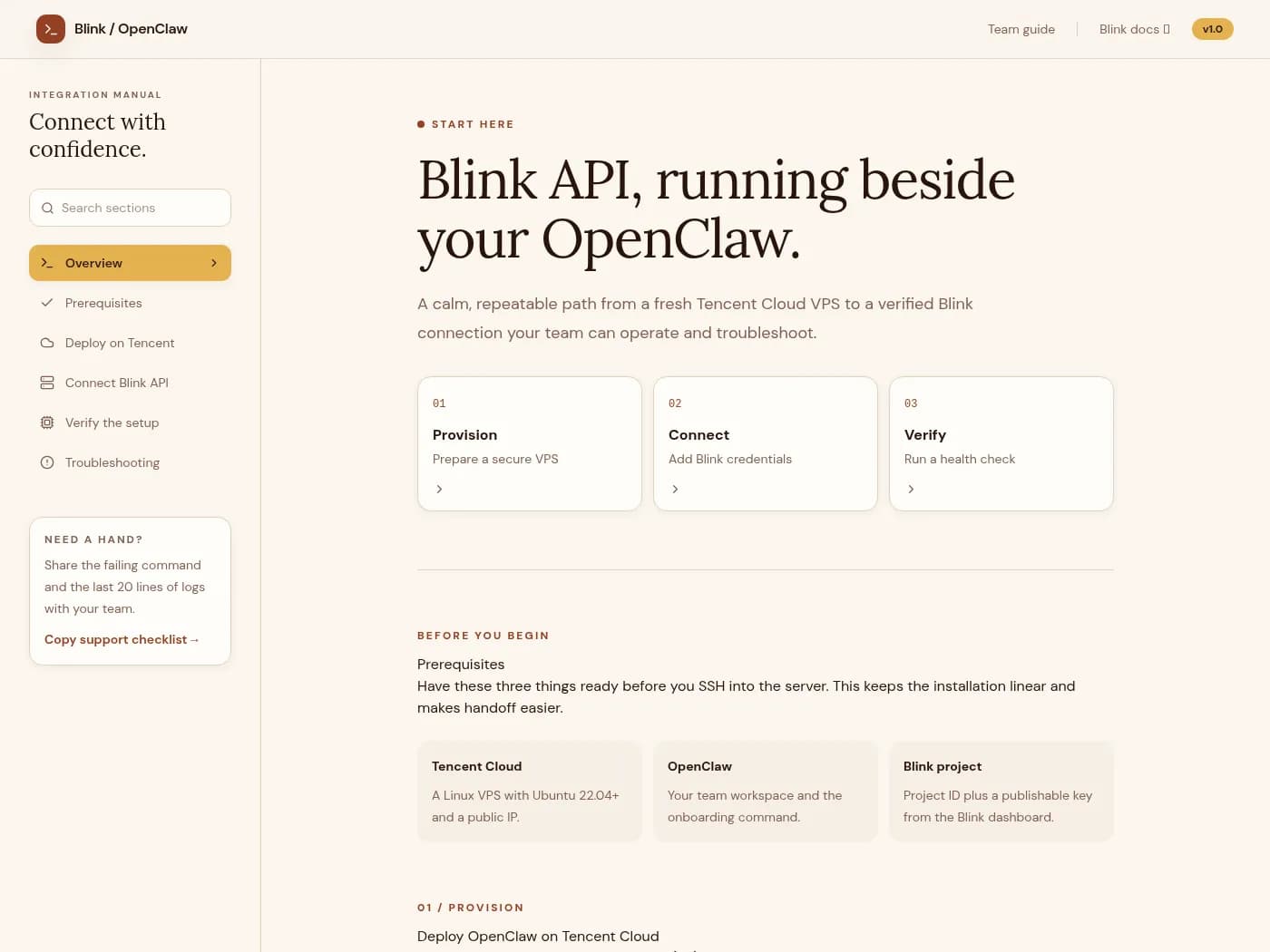Go to Deploy on Tencent section
Image resolution: width=1270 pixels, height=952 pixels.
pos(130,343)
